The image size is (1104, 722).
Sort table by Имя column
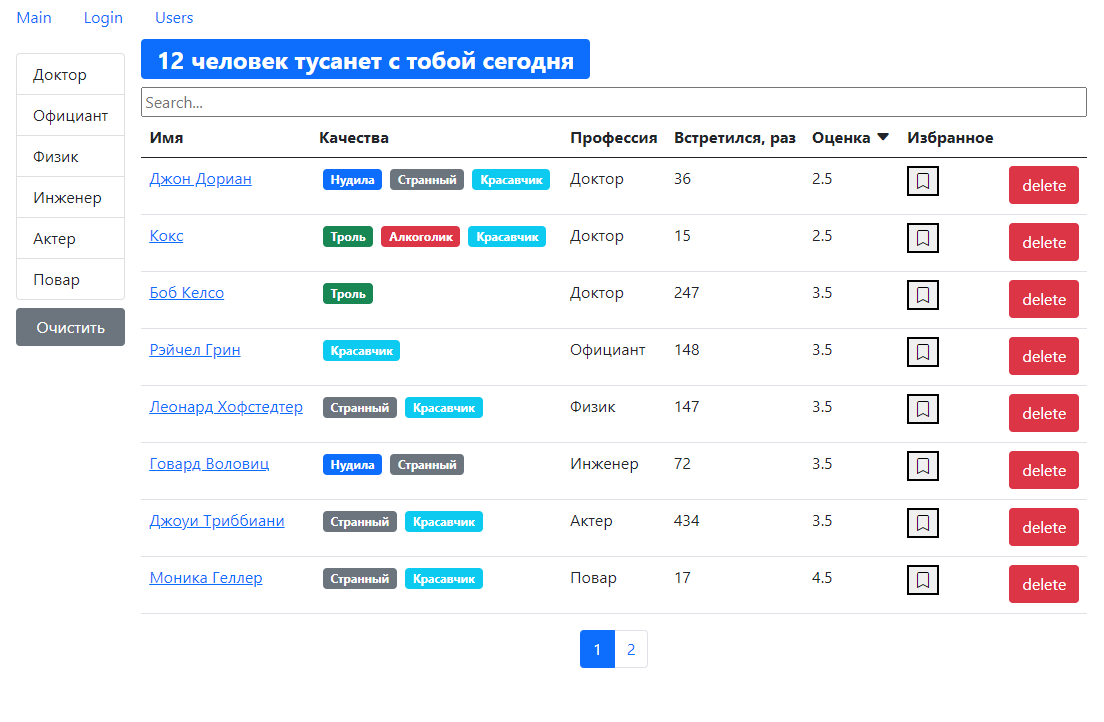coord(166,138)
